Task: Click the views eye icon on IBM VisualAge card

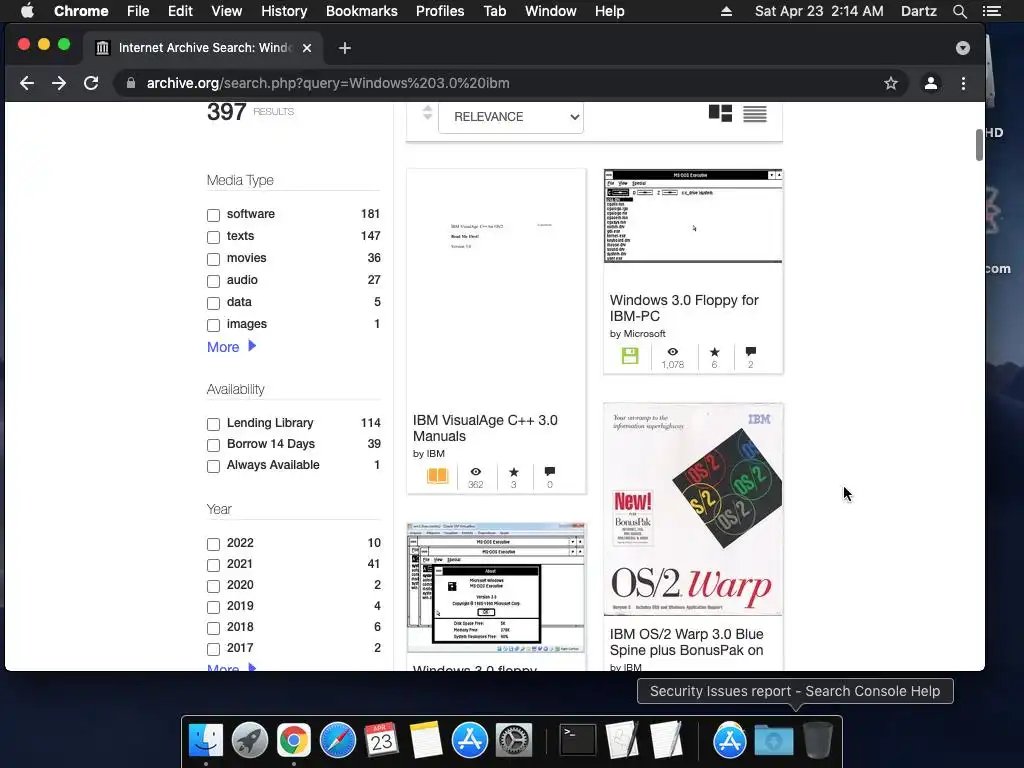Action: (x=475, y=472)
